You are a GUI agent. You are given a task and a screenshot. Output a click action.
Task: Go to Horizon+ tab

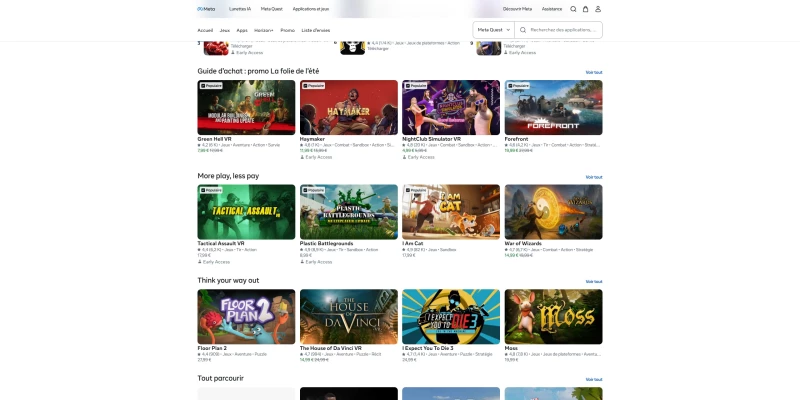(x=264, y=30)
